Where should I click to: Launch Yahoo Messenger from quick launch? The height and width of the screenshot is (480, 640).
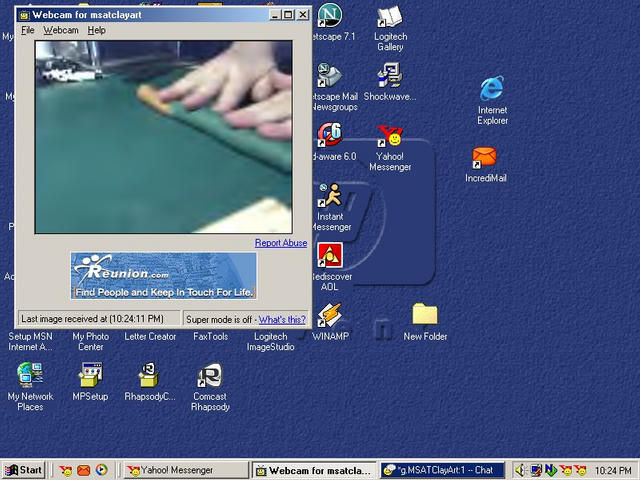[x=65, y=471]
